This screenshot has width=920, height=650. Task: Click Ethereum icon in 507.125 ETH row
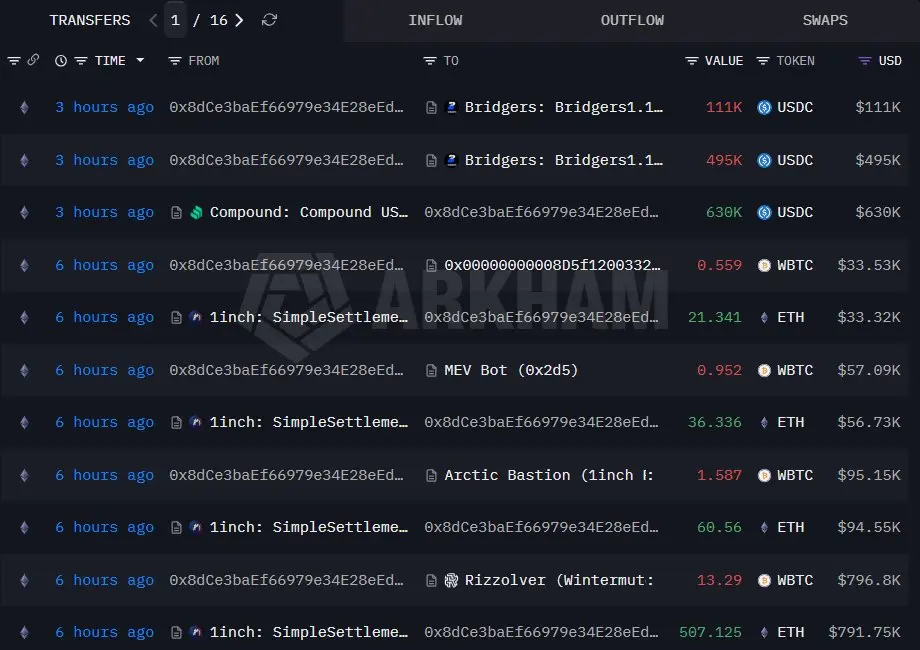point(24,632)
